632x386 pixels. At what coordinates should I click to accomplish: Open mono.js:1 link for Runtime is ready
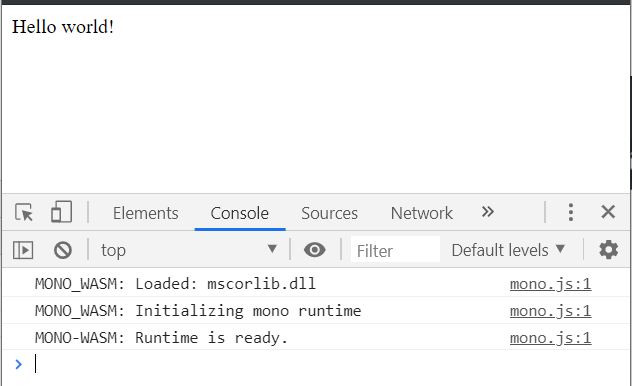tap(550, 338)
